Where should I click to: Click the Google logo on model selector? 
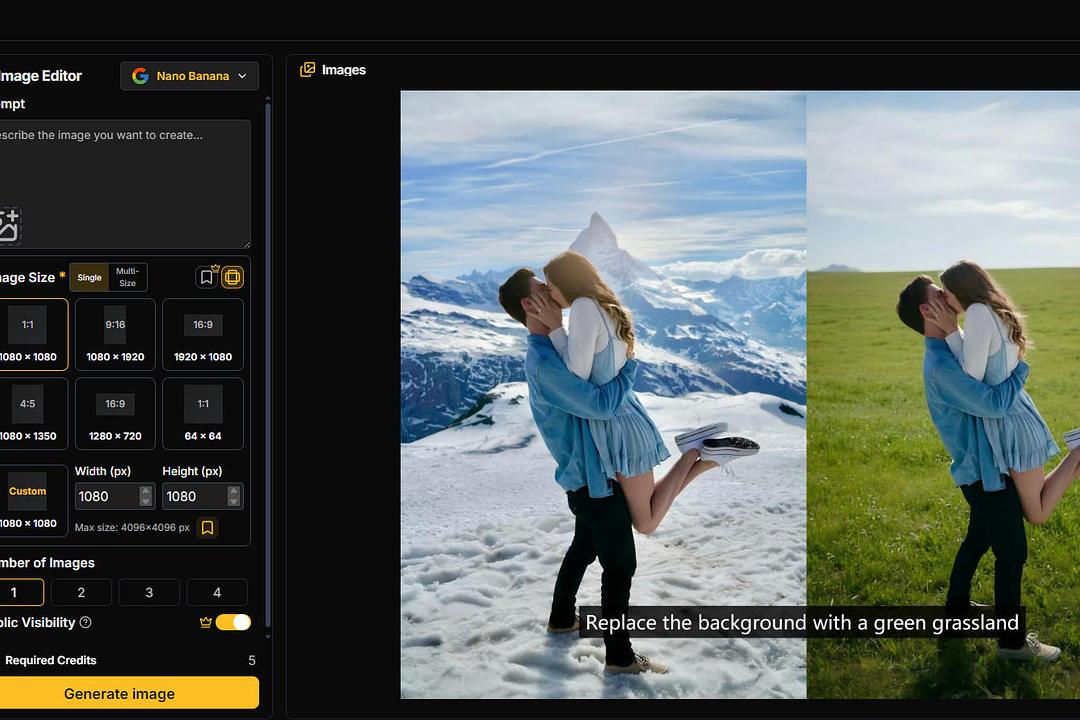pos(140,76)
